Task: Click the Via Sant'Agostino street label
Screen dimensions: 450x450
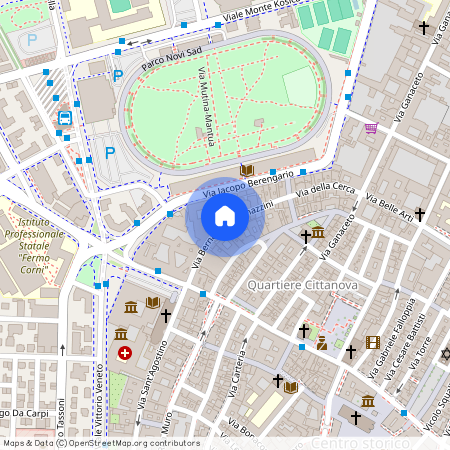Action: 152,375
